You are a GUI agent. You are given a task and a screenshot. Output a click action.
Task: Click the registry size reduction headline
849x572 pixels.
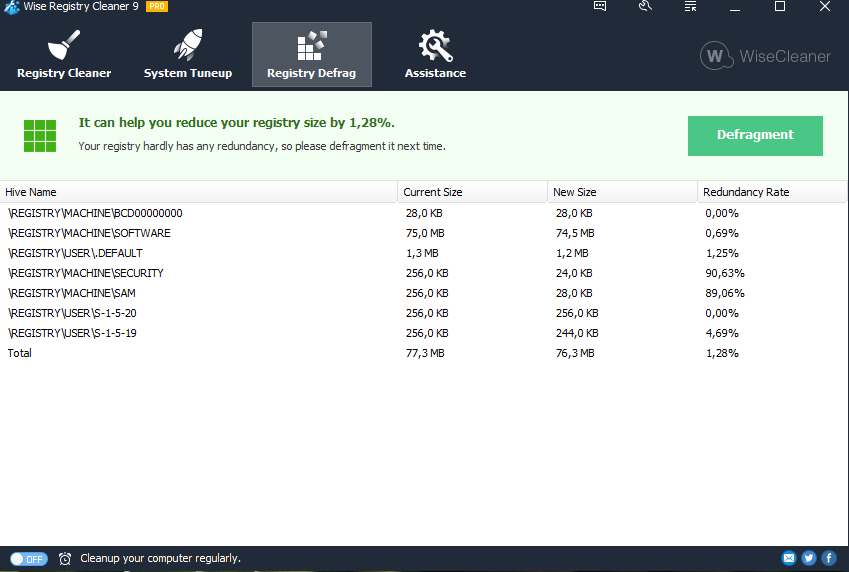coord(237,123)
